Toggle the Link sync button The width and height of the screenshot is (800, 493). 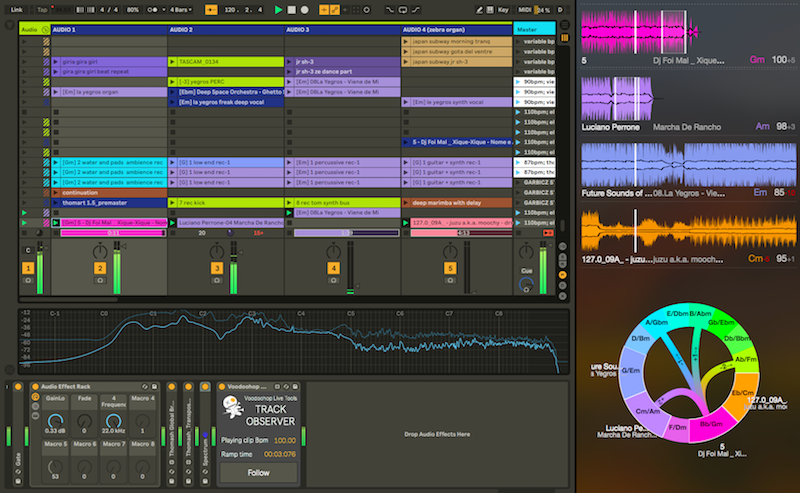tap(16, 10)
